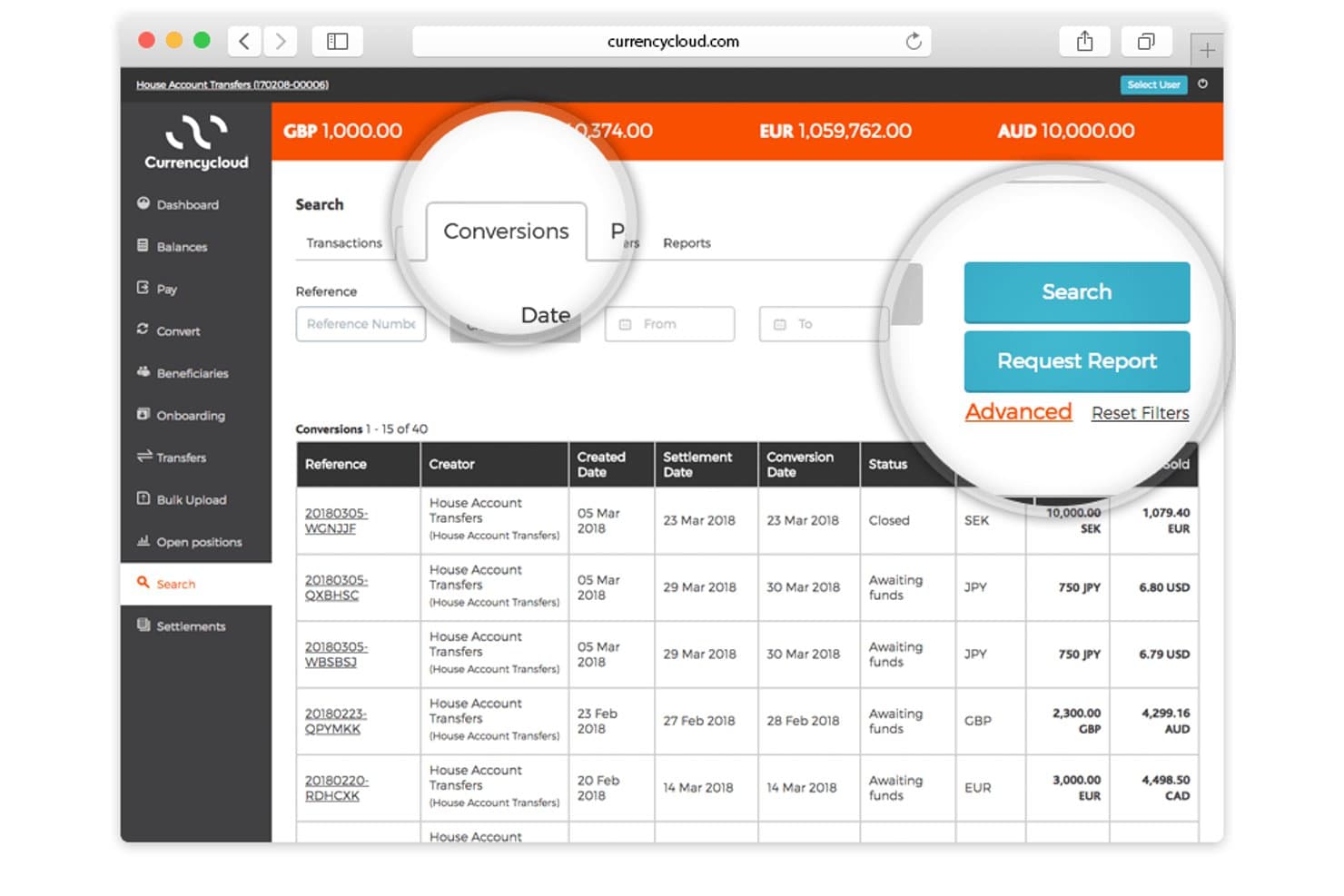This screenshot has width=1344, height=896.
Task: Open Beneficiaries section
Action: coord(183,372)
